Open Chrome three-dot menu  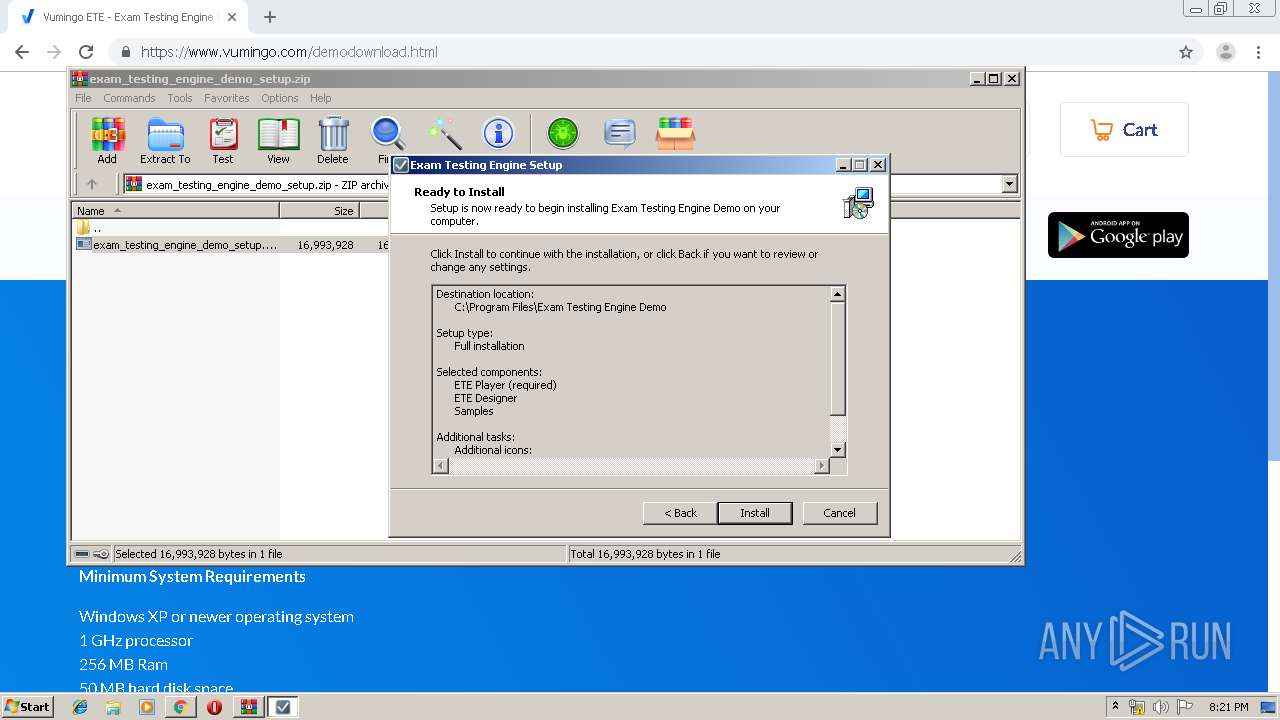tap(1258, 52)
